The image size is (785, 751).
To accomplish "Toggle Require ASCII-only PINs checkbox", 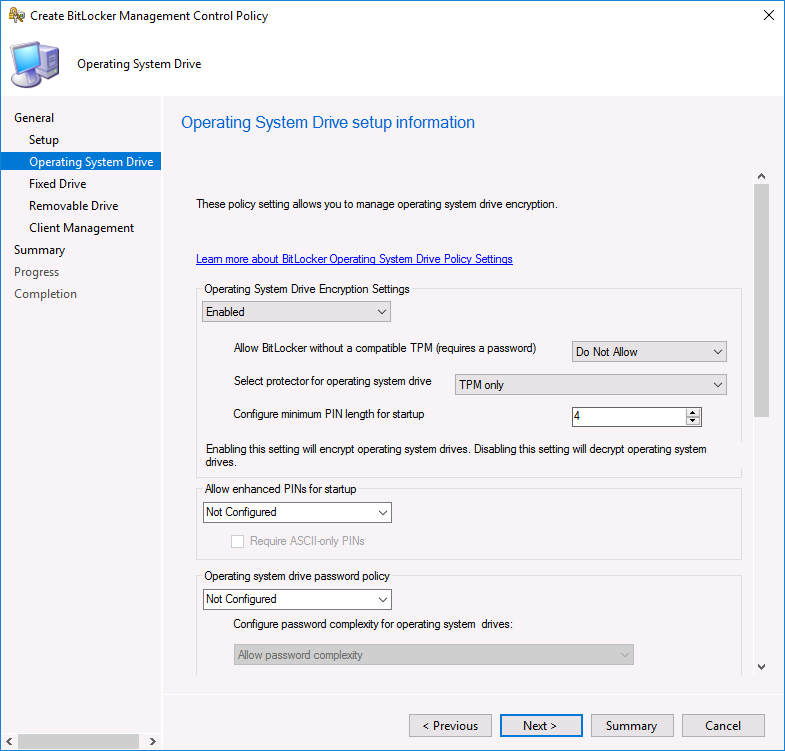I will click(237, 541).
